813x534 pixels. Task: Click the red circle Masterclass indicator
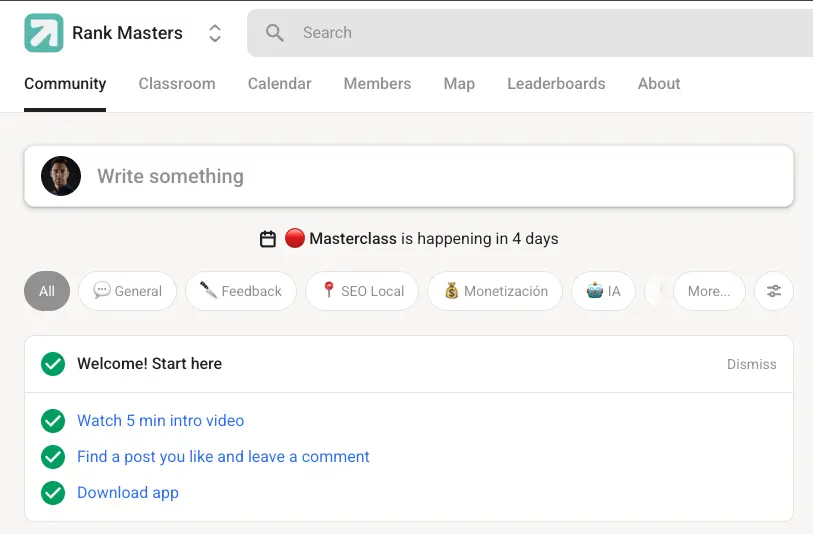tap(295, 238)
